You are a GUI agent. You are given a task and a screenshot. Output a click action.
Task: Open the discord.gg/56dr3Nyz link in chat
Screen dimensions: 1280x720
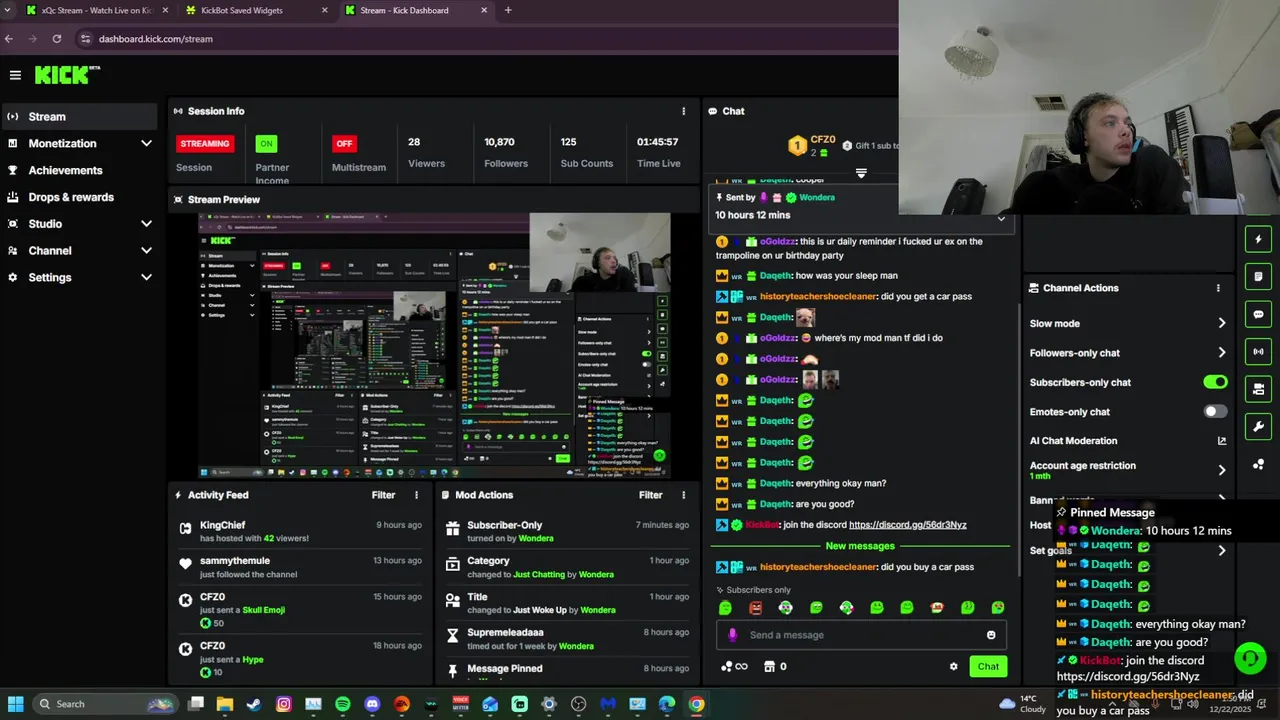pyautogui.click(x=908, y=525)
